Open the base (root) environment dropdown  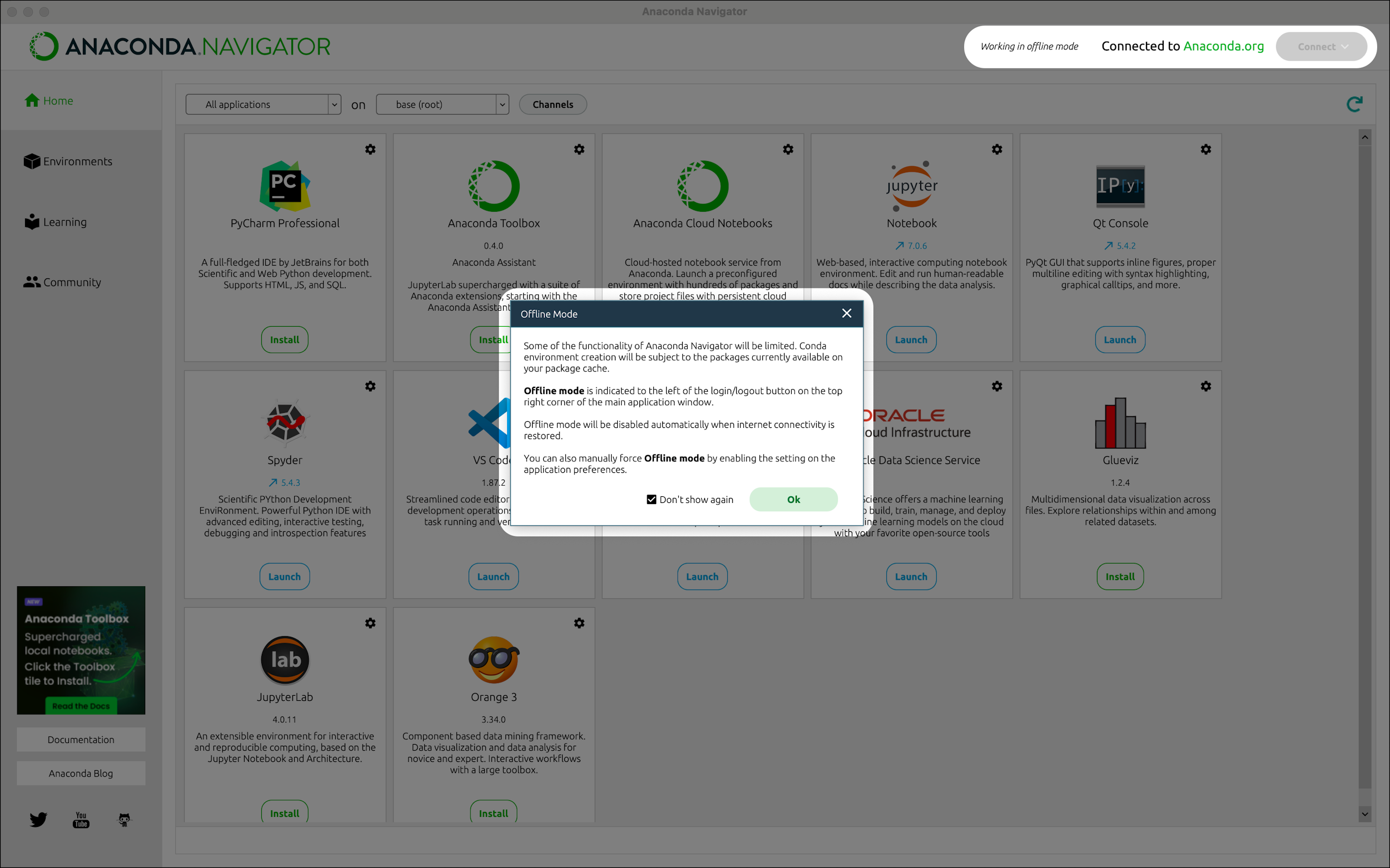coord(442,104)
